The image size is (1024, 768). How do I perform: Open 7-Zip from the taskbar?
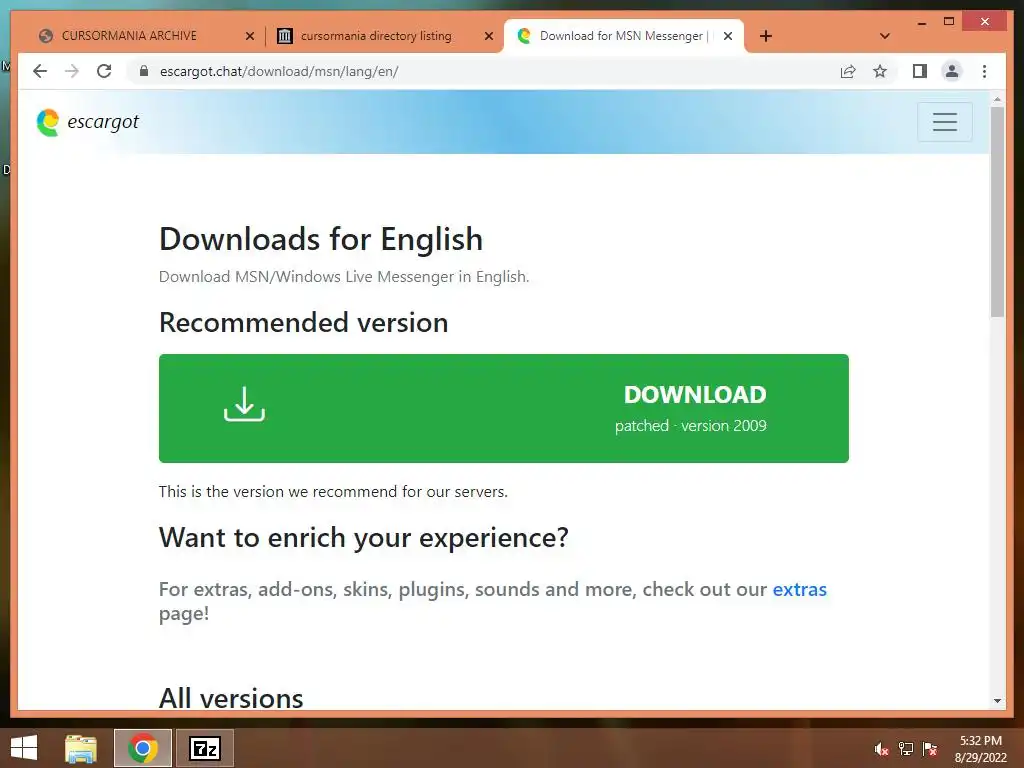(x=205, y=748)
